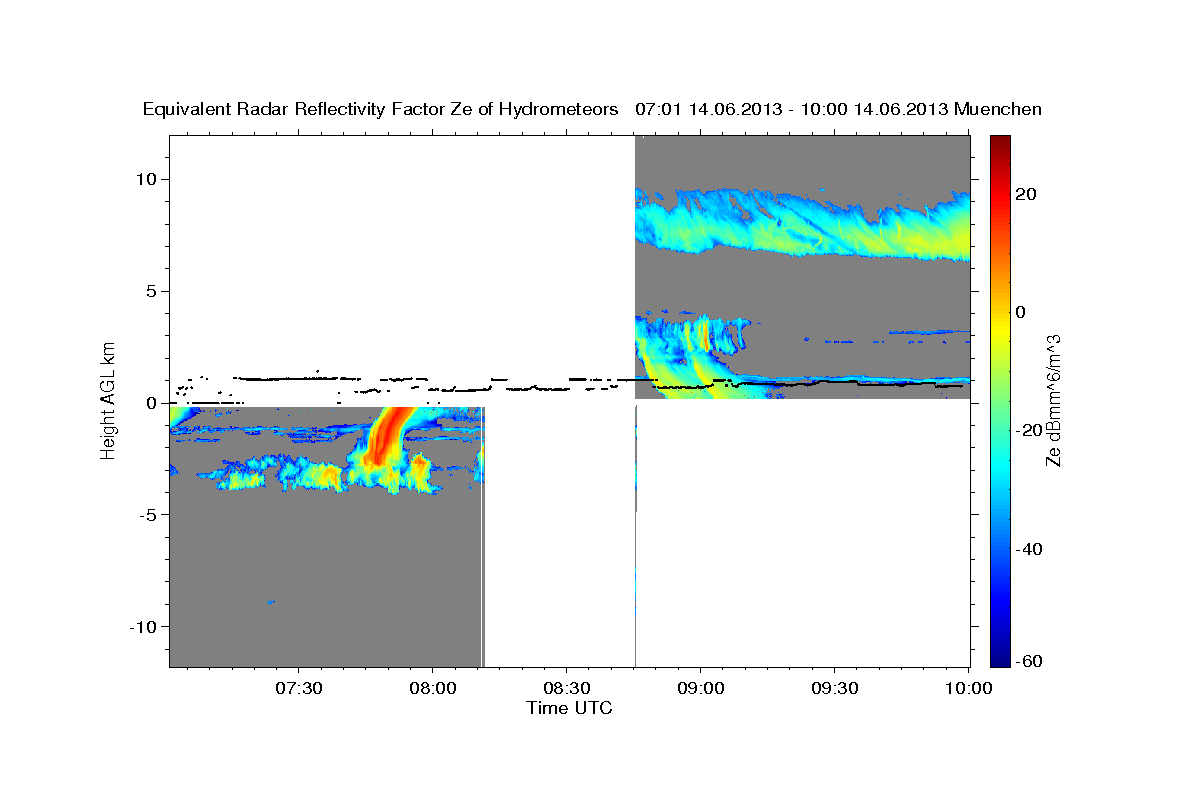The width and height of the screenshot is (1200, 800).
Task: Click the 09:30 time tick label
Action: [835, 688]
